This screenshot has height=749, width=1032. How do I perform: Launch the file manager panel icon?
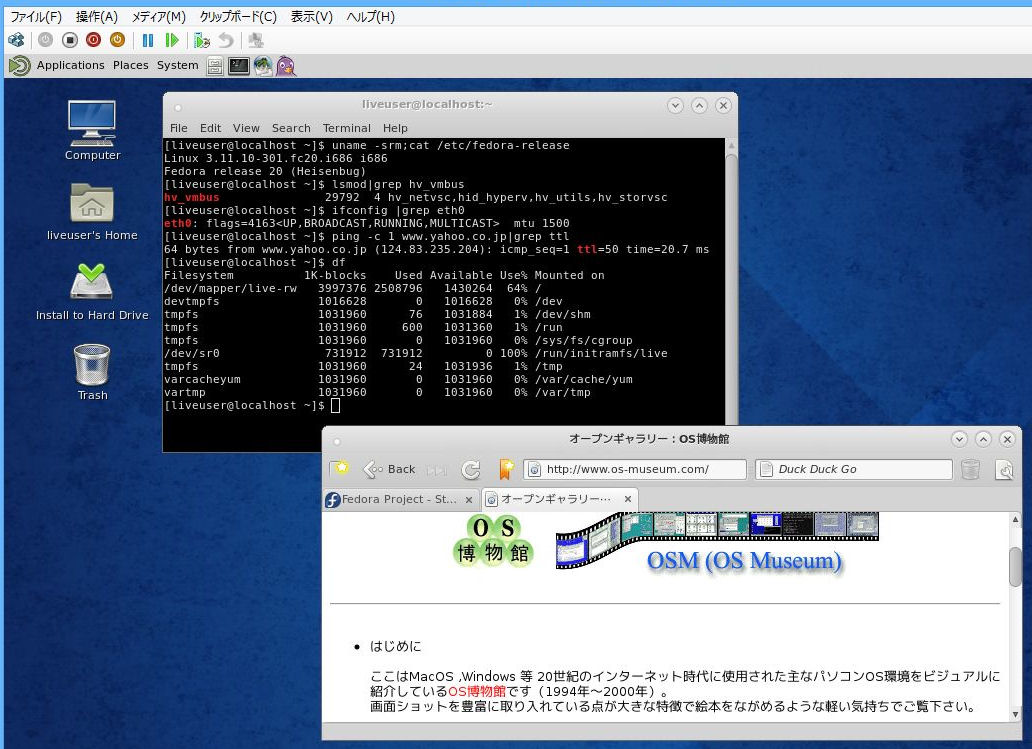(215, 66)
